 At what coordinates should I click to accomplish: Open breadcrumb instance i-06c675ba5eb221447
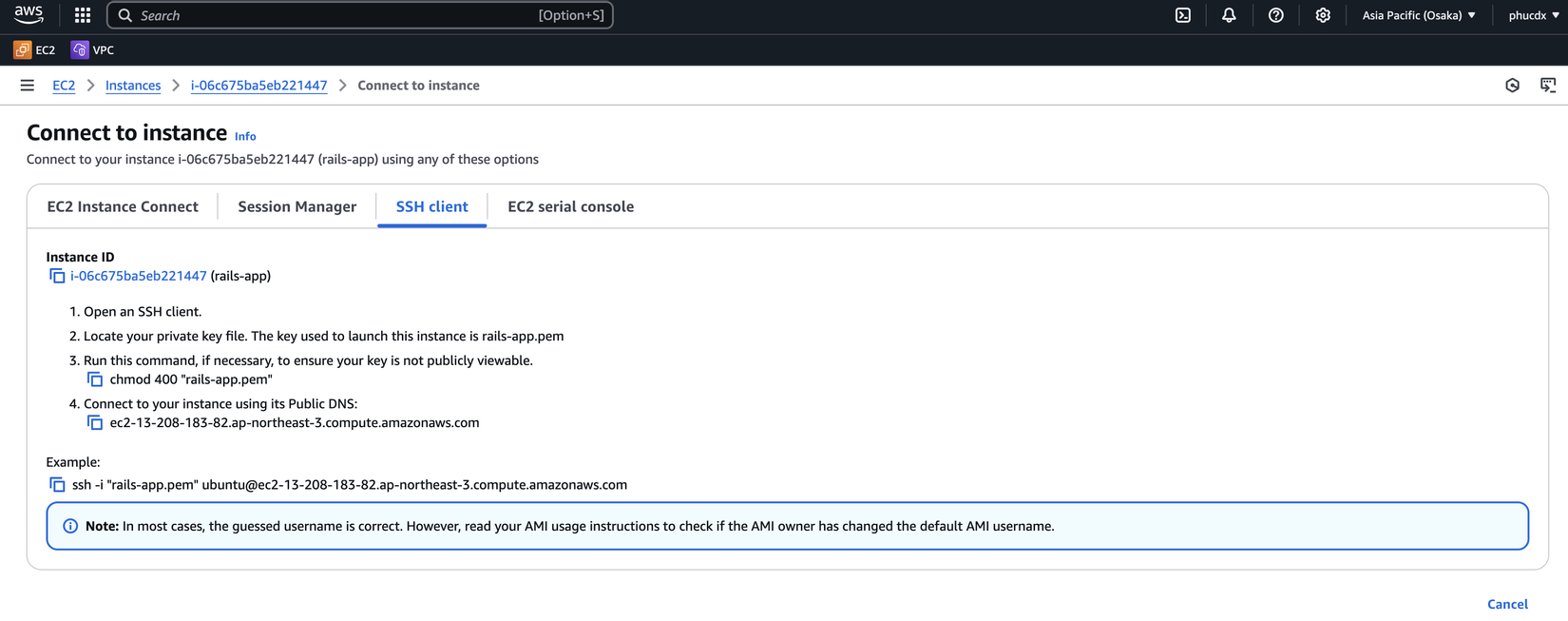click(x=258, y=86)
